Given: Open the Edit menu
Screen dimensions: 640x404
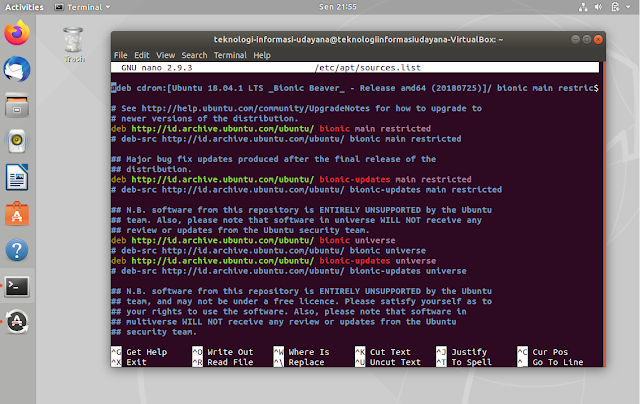Looking at the screenshot, I should [x=142, y=55].
